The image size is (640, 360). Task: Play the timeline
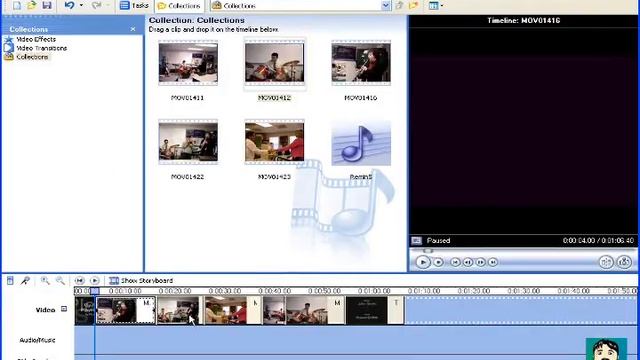click(94, 280)
